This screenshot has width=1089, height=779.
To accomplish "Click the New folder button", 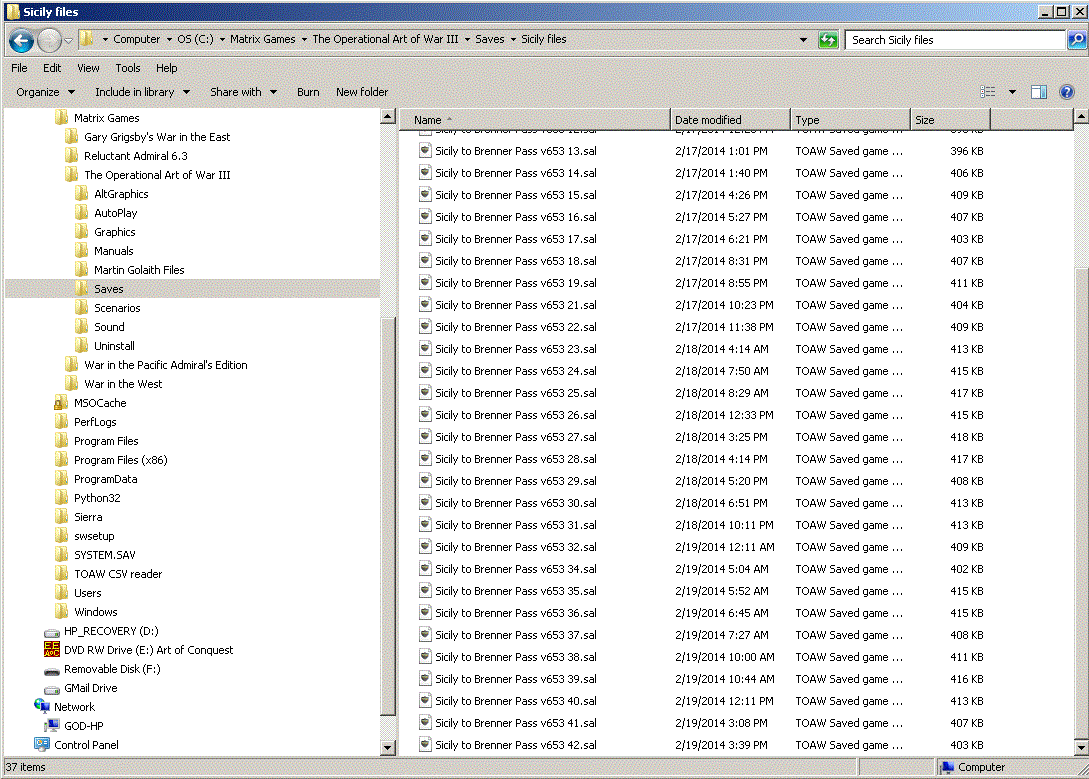I will (362, 92).
